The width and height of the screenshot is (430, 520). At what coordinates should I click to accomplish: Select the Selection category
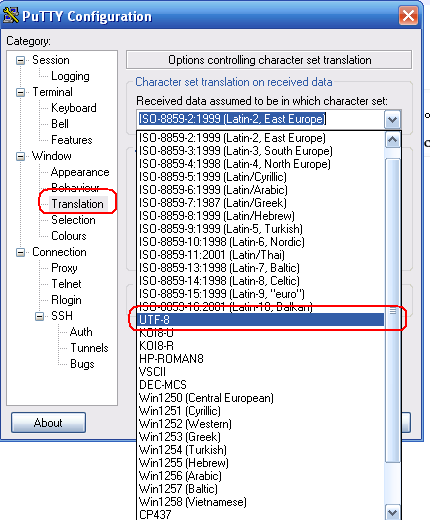(x=73, y=220)
